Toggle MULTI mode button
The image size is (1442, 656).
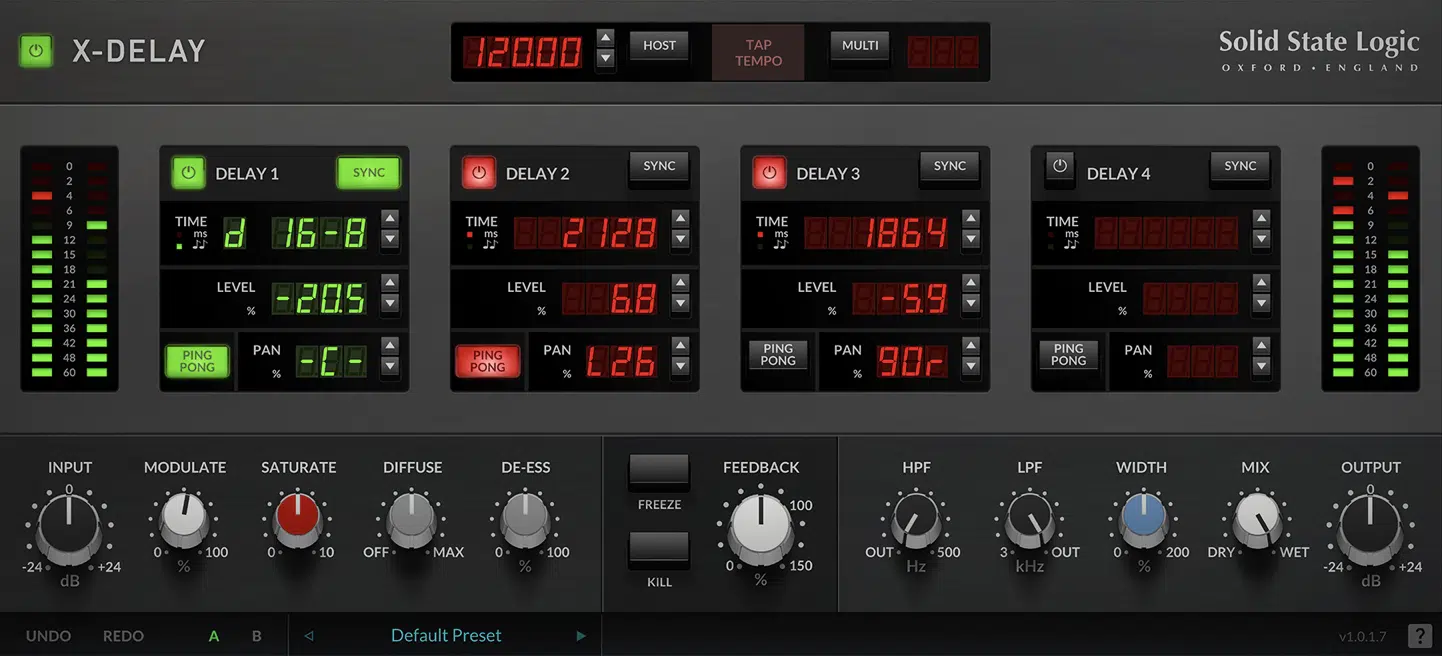(x=860, y=46)
